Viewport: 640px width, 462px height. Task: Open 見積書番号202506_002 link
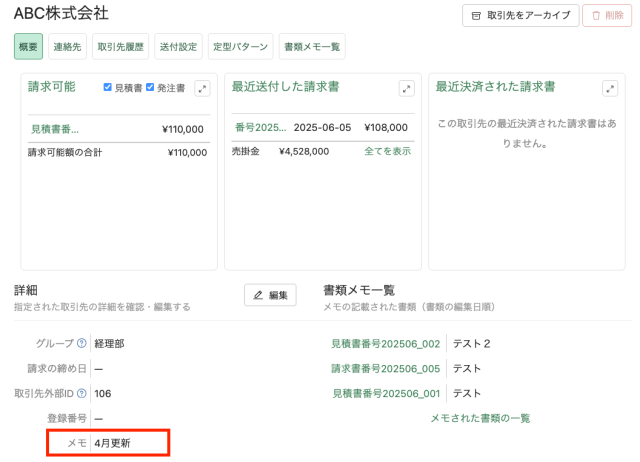tap(385, 343)
